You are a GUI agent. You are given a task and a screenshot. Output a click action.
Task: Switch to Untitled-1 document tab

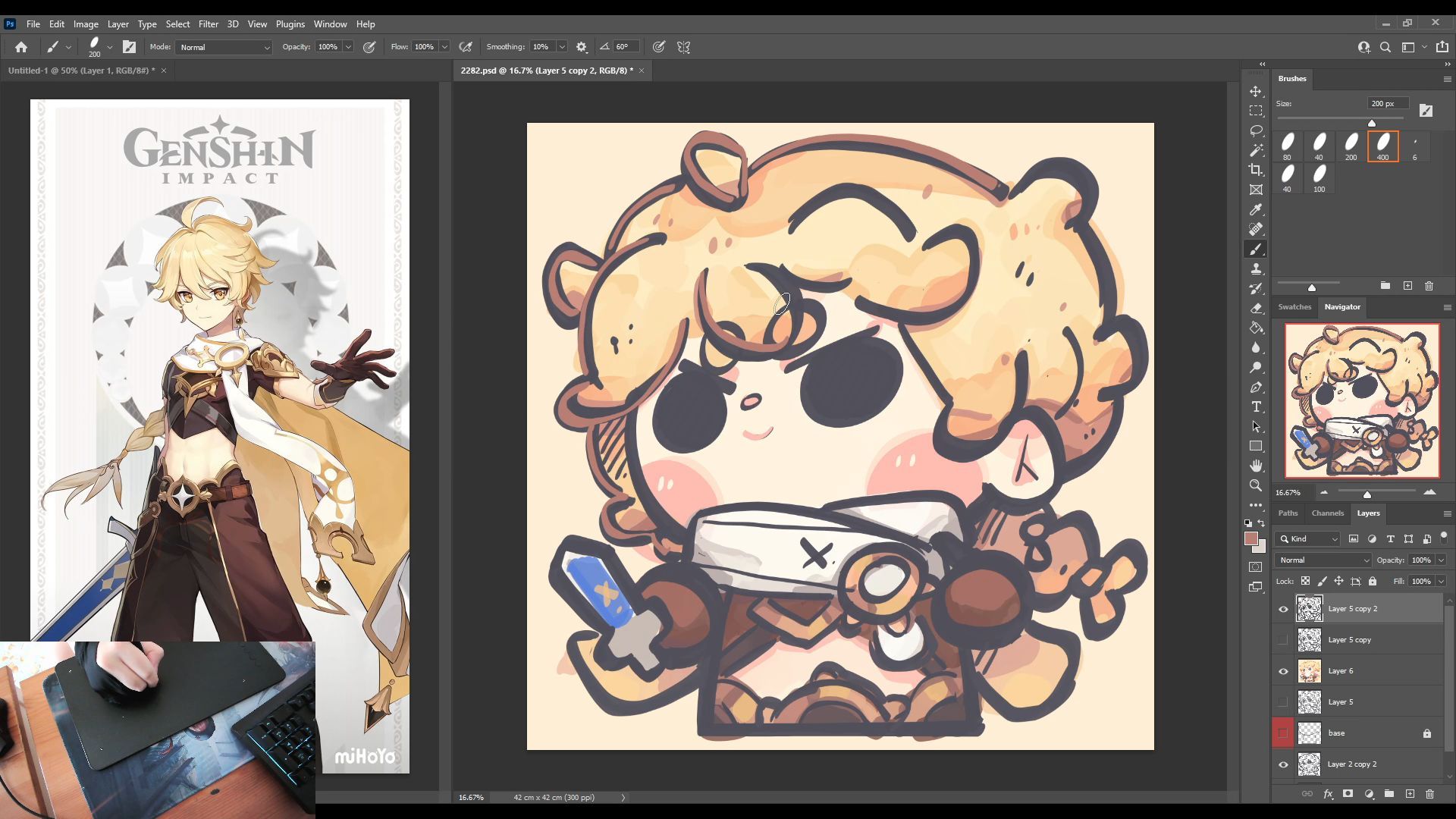tap(81, 71)
